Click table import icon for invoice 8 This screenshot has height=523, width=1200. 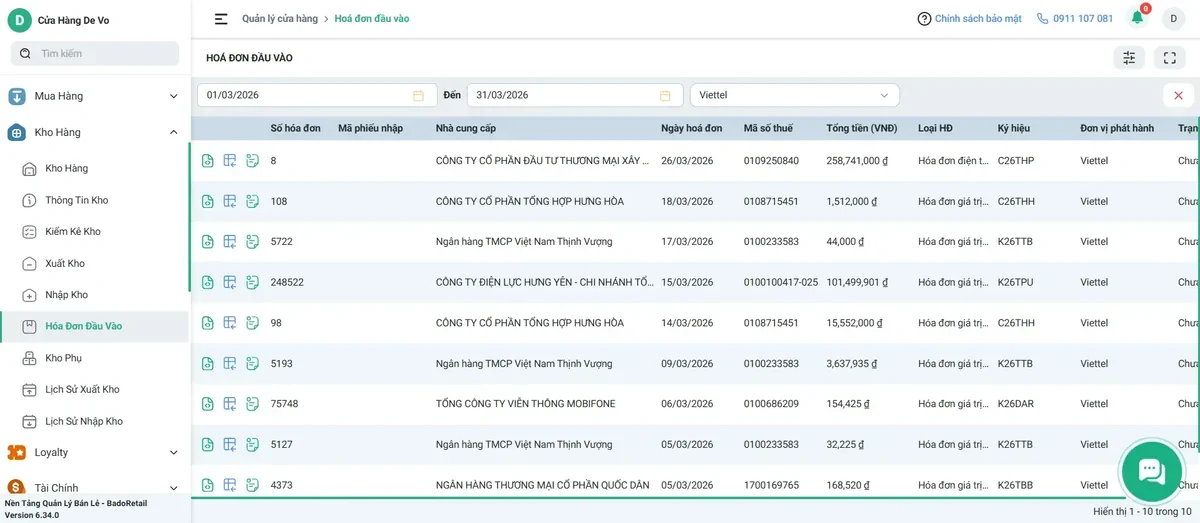tap(230, 161)
